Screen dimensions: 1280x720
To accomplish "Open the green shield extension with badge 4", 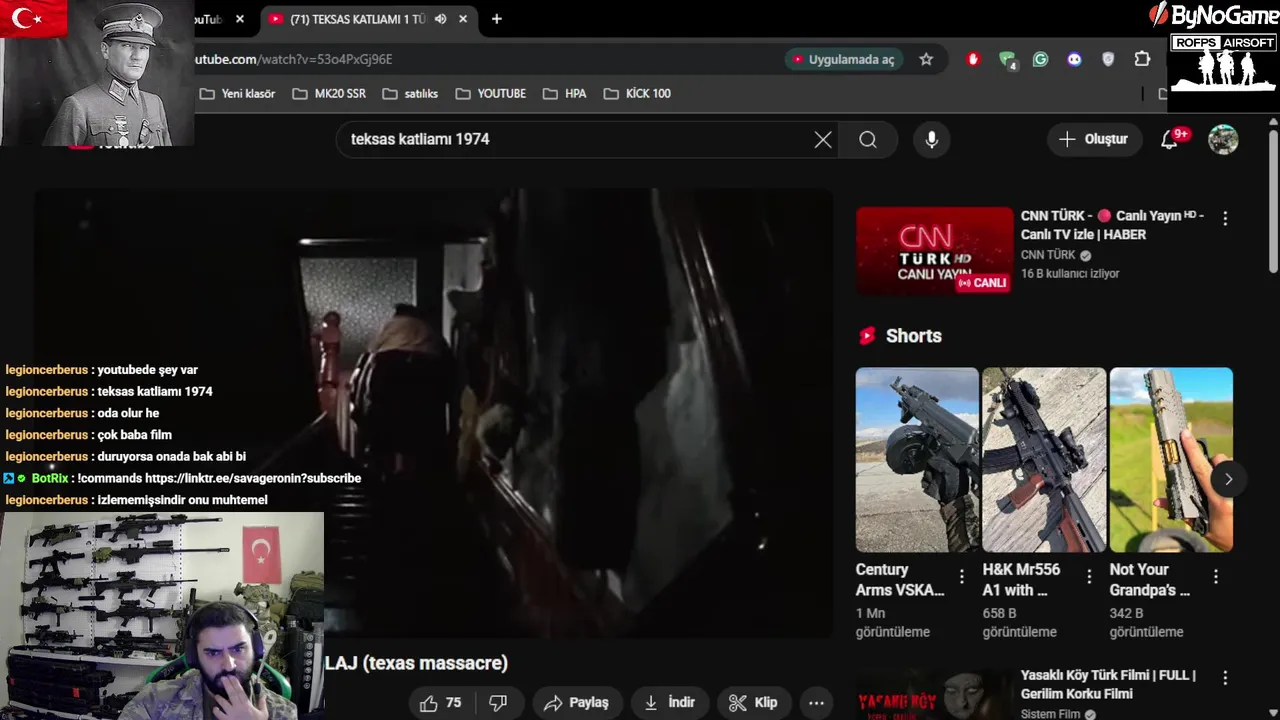I will coord(1007,59).
